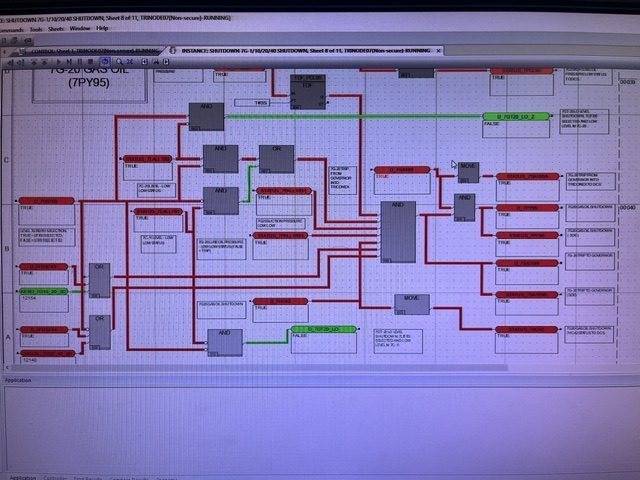
Task: Click the zoom-to-fit icon beside the magnifier
Action: (x=130, y=62)
